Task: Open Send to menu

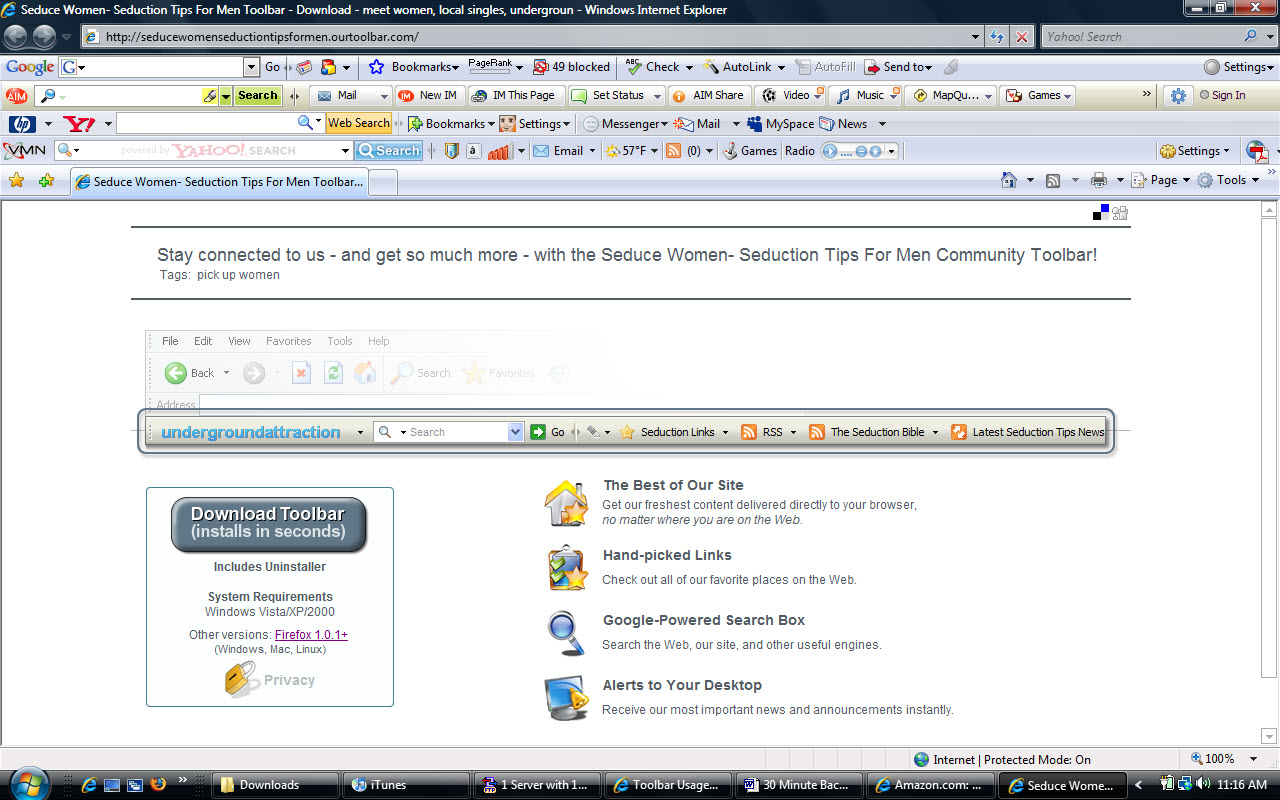Action: click(x=898, y=67)
